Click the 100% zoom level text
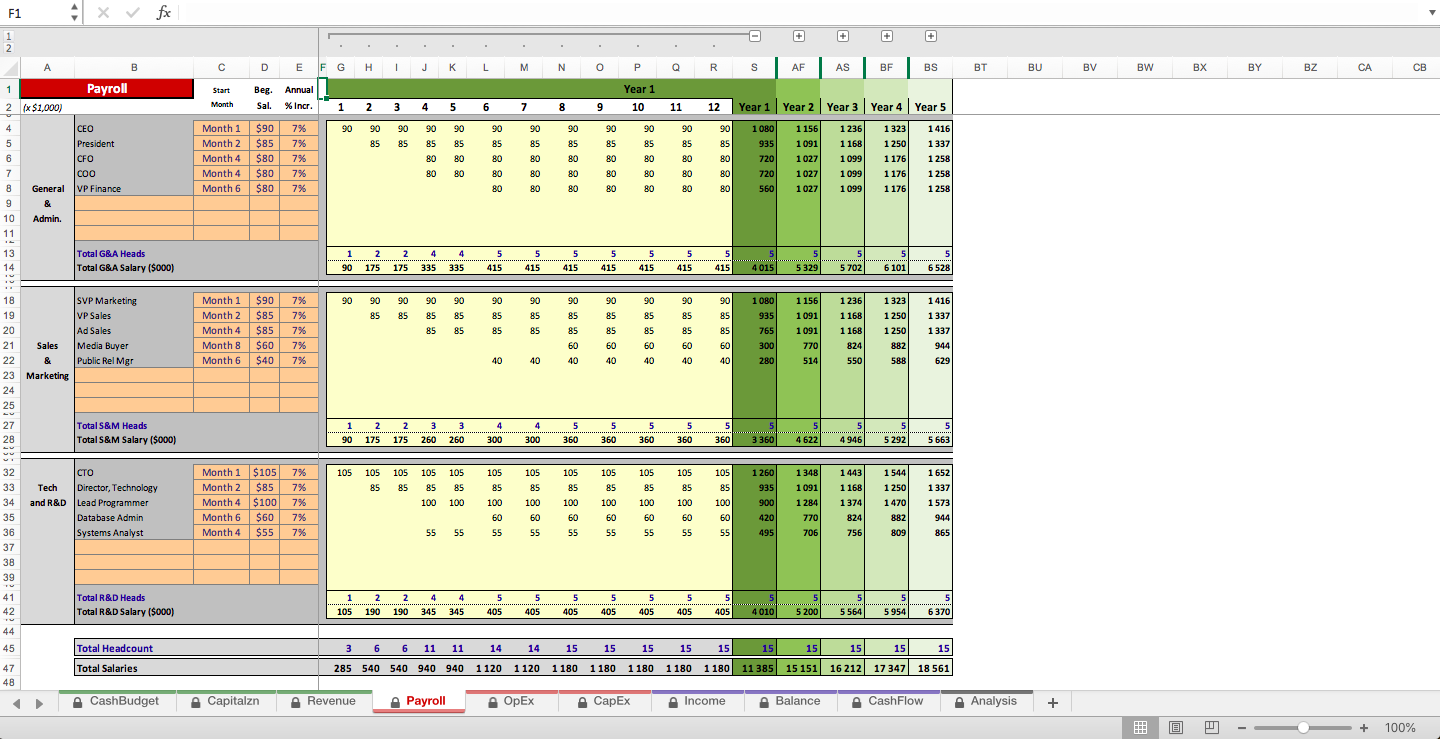This screenshot has height=739, width=1440. (1400, 728)
